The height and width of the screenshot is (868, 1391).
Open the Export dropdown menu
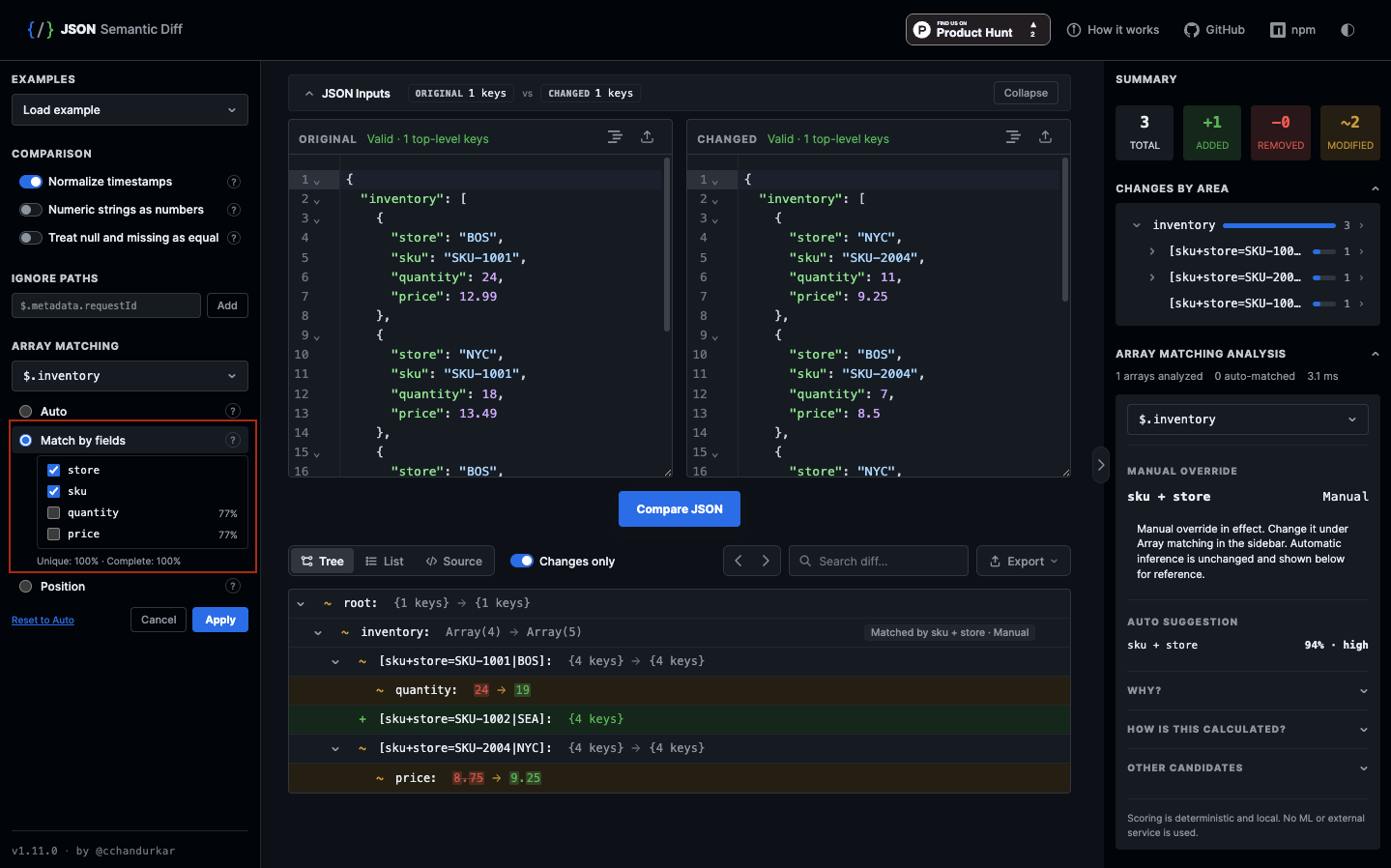[x=1024, y=561]
